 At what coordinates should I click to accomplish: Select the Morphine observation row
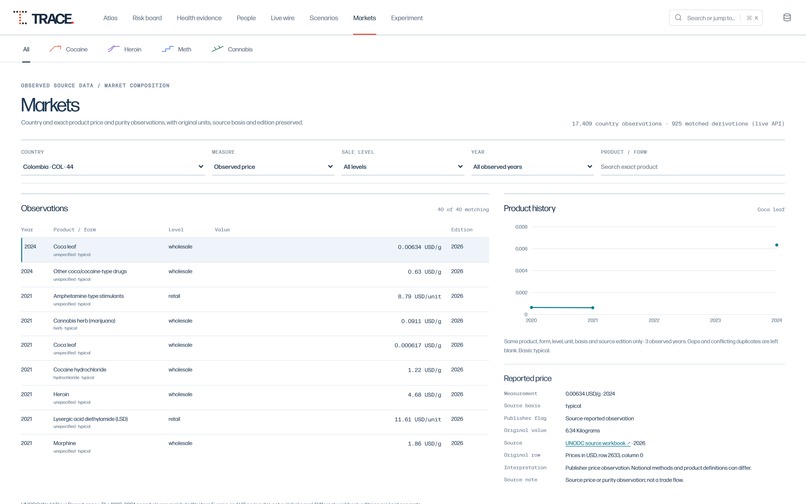tap(255, 446)
